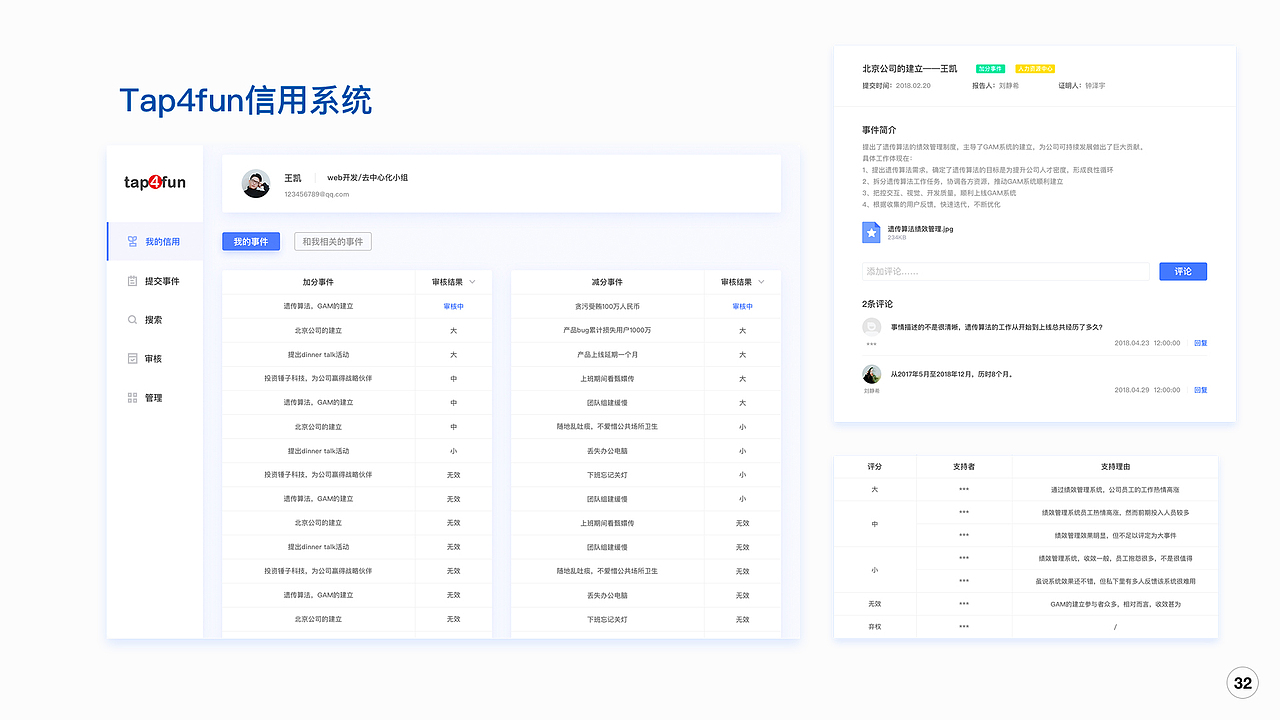1280x720 pixels.
Task: Click the 弃权 score cell
Action: (875, 627)
